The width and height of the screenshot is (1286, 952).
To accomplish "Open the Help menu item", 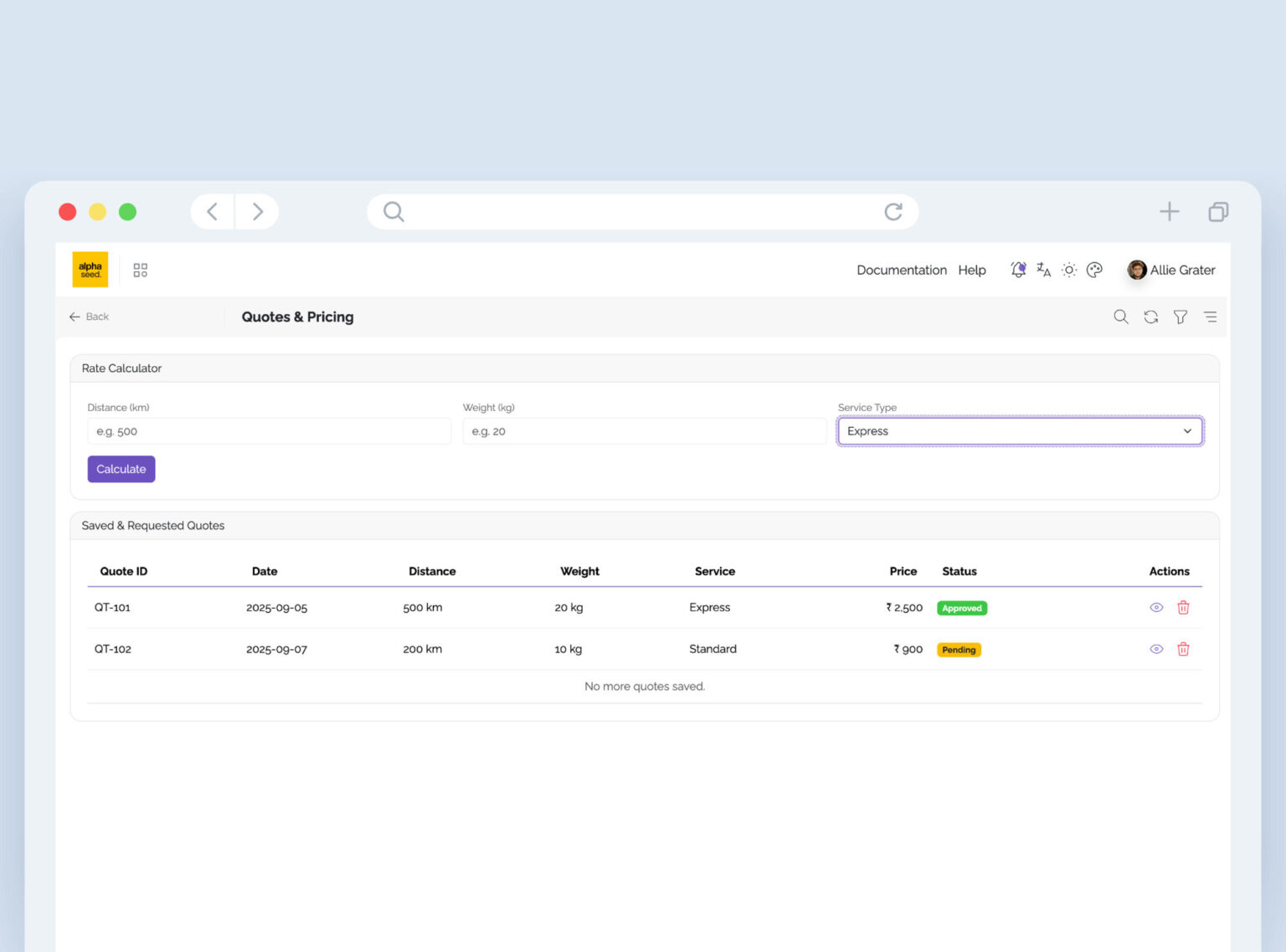I will 971,270.
